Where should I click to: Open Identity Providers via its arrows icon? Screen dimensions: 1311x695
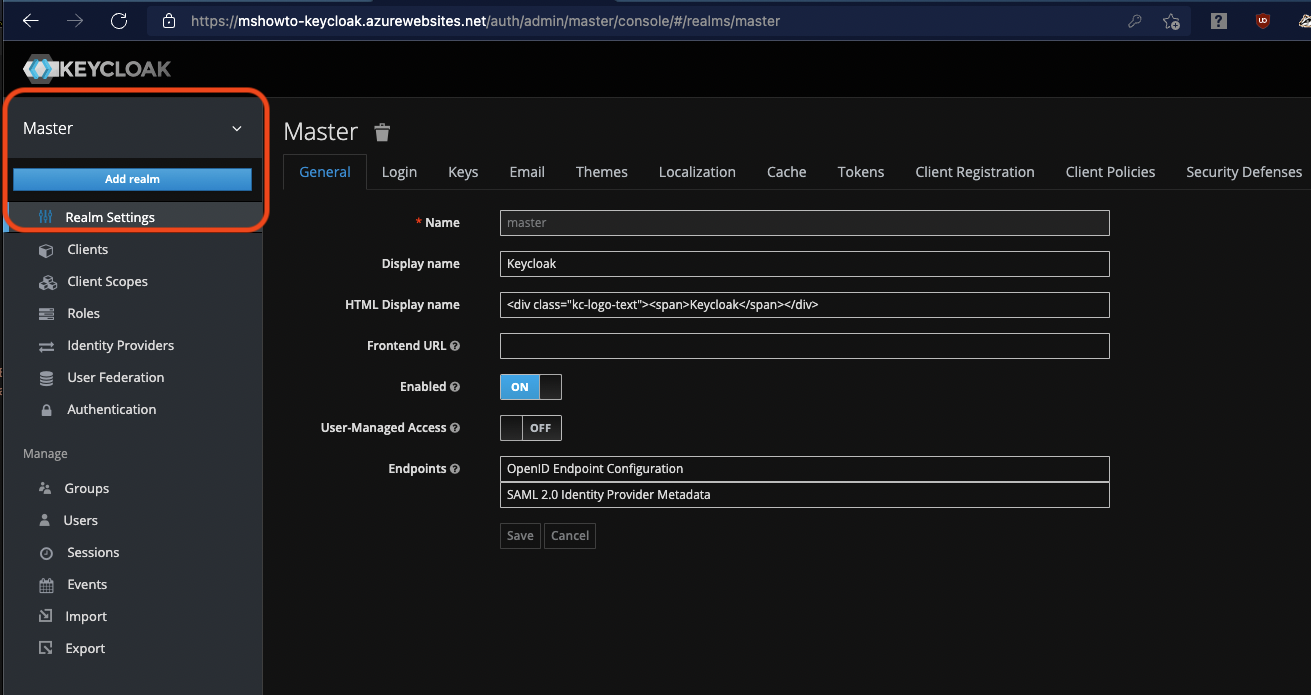coord(46,346)
